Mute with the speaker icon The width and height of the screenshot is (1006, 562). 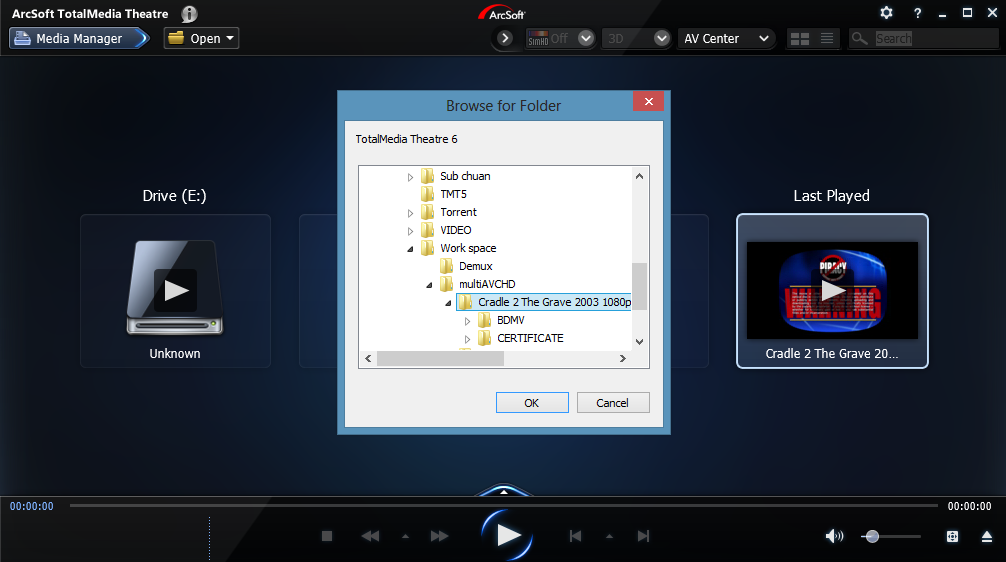click(x=834, y=536)
